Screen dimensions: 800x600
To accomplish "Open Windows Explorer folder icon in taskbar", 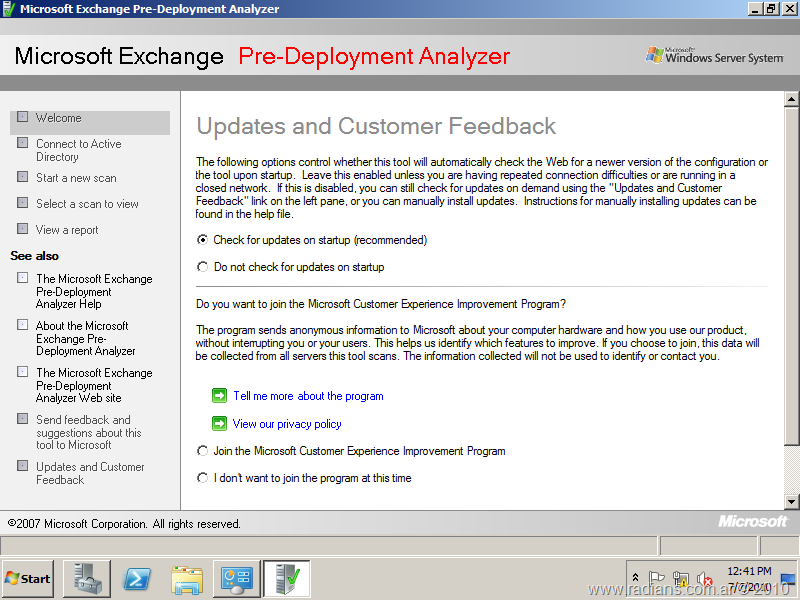I will [x=187, y=579].
